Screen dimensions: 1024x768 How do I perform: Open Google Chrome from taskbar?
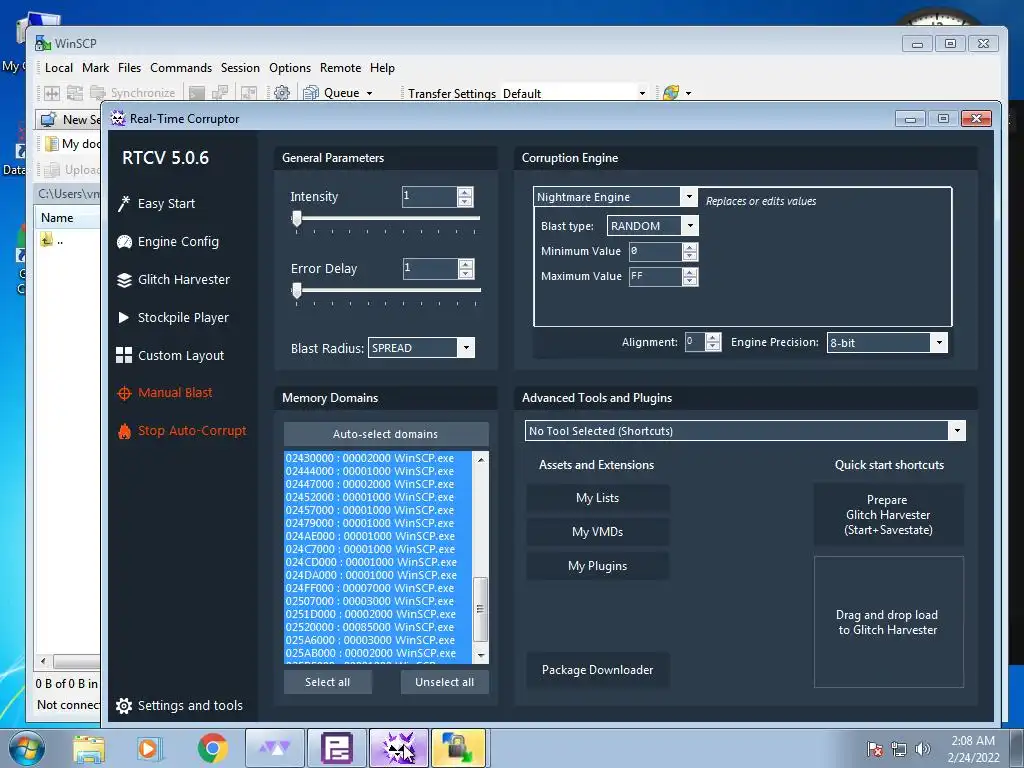click(x=212, y=748)
